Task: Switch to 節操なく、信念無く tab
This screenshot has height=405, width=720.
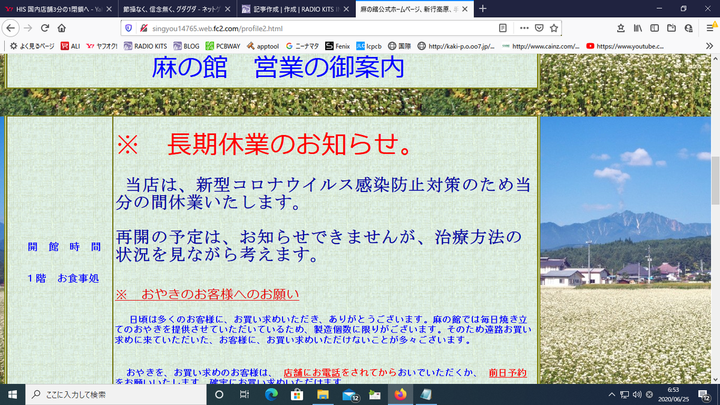Action: pos(177,9)
